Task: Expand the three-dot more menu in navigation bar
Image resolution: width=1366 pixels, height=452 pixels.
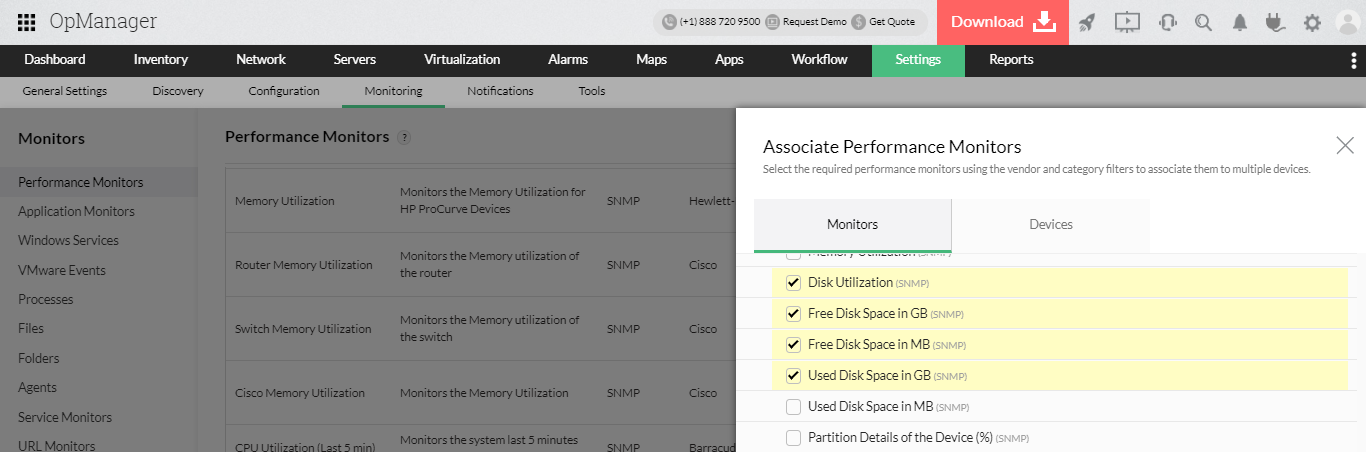Action: 1354,60
